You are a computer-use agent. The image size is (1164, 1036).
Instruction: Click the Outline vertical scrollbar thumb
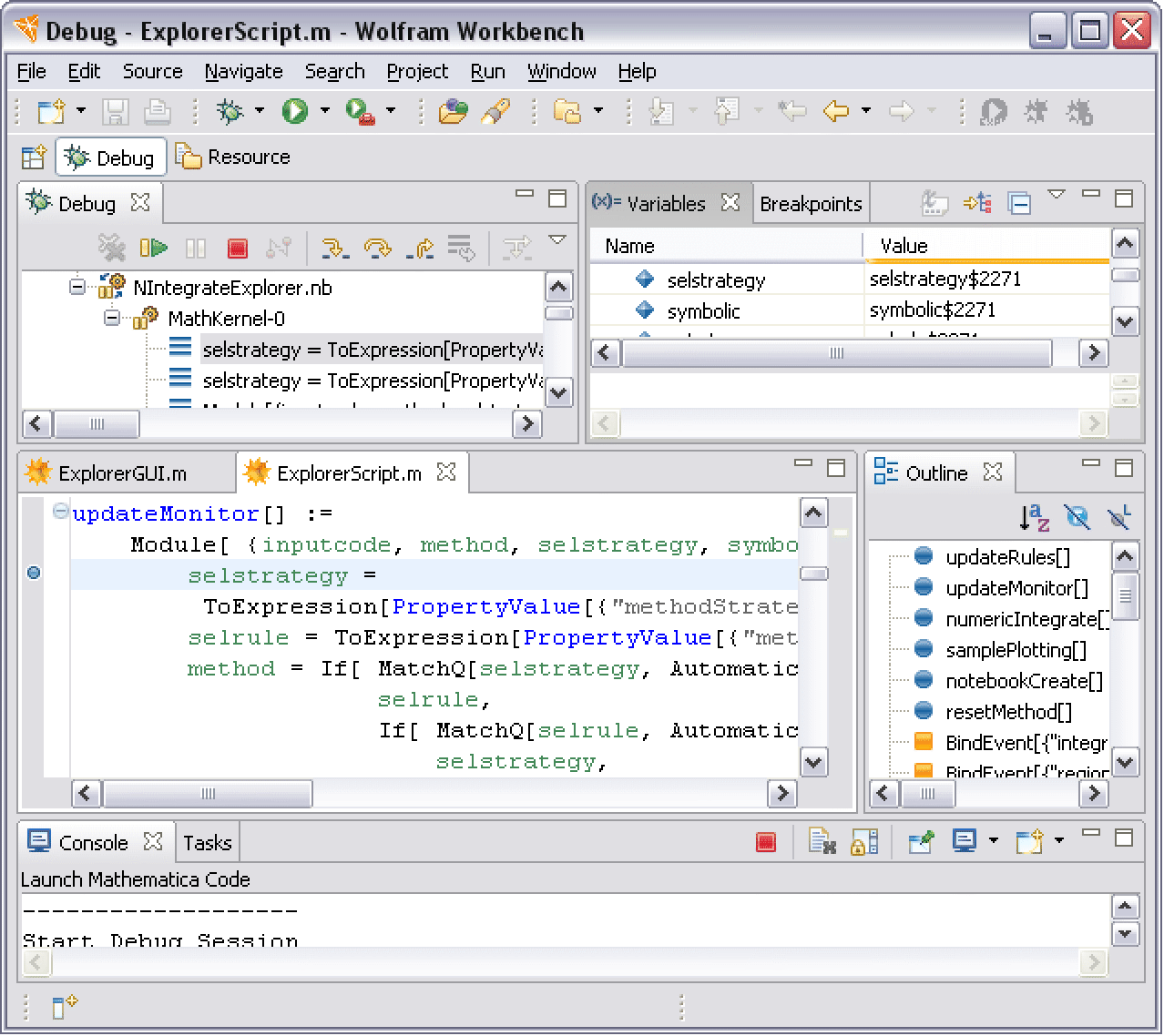pos(1126,596)
